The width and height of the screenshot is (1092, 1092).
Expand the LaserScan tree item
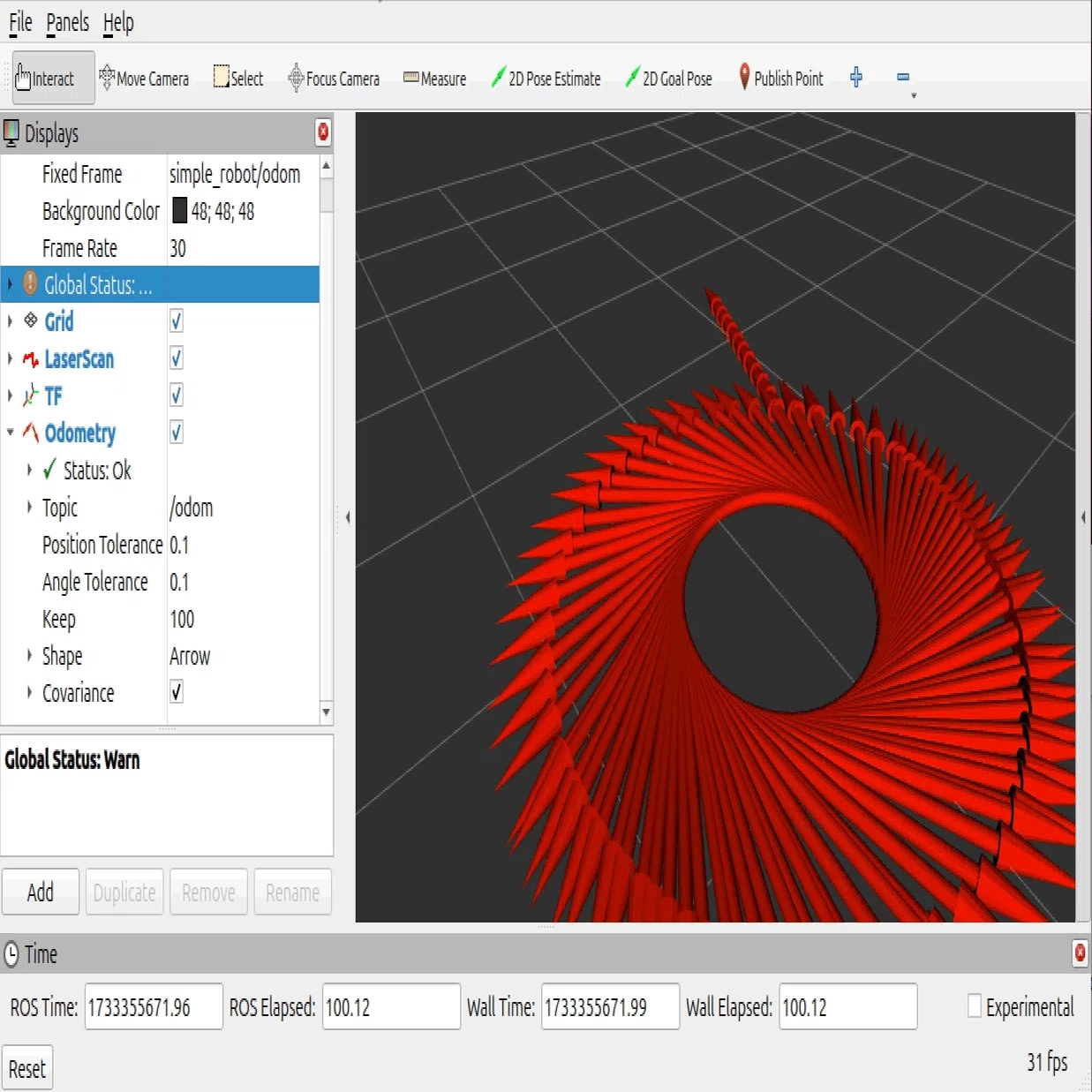click(x=11, y=358)
